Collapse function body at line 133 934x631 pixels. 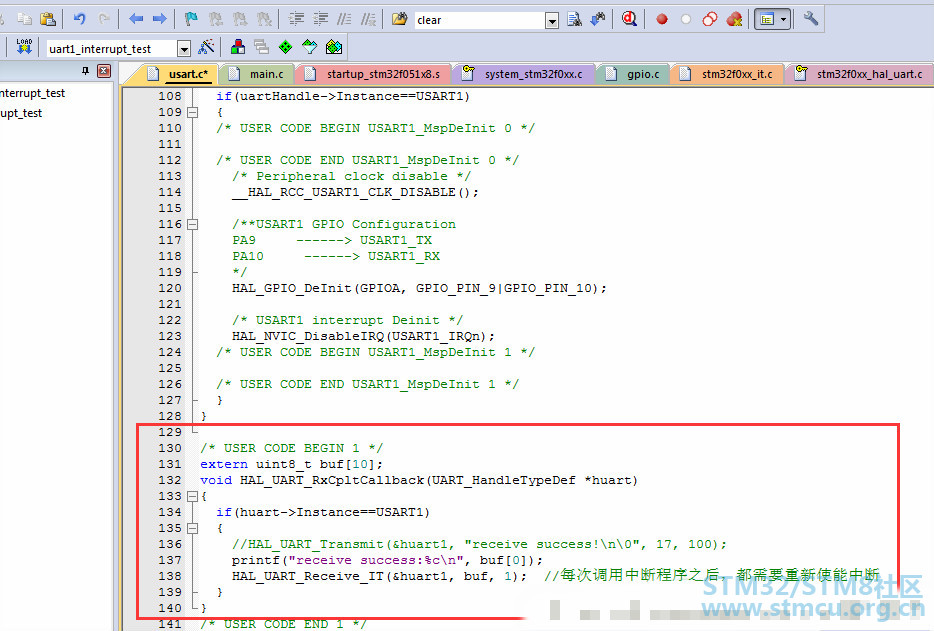click(193, 496)
